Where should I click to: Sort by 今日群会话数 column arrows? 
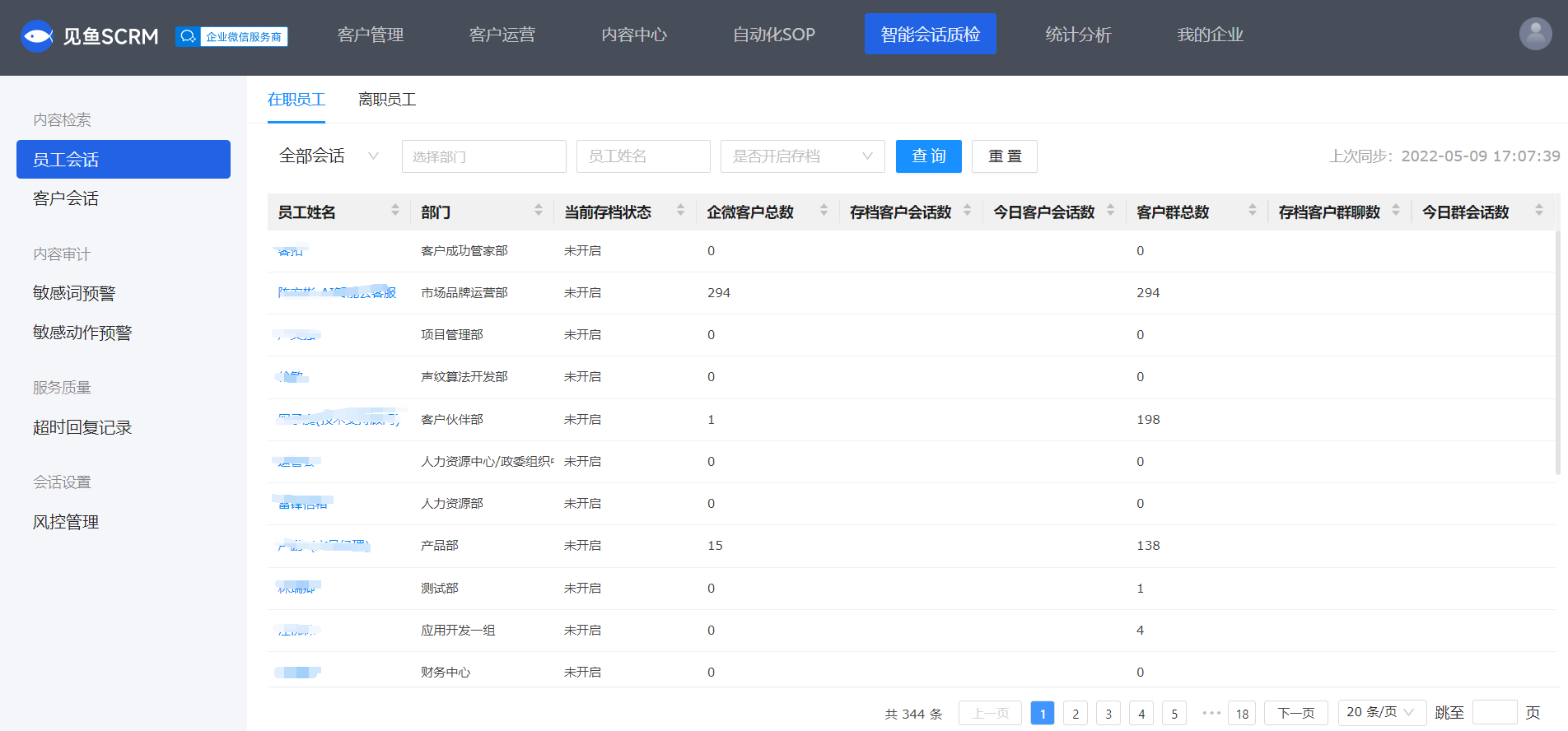(x=1539, y=211)
